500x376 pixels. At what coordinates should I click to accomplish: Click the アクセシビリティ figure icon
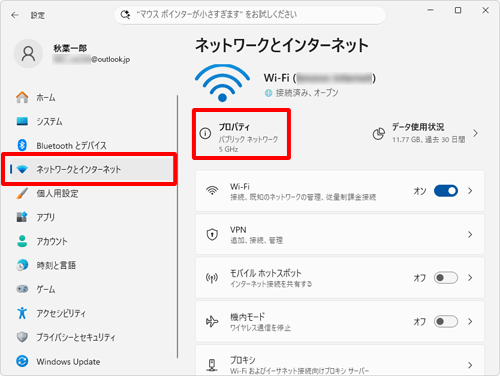[22, 313]
